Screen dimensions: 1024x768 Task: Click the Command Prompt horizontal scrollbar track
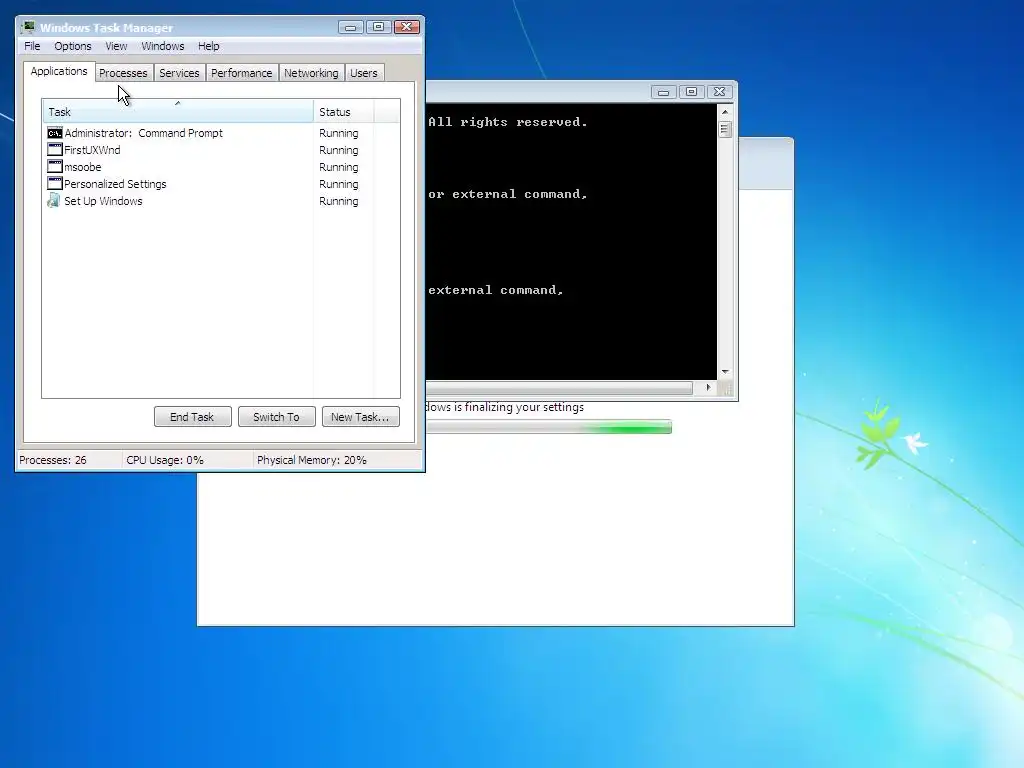[x=560, y=388]
